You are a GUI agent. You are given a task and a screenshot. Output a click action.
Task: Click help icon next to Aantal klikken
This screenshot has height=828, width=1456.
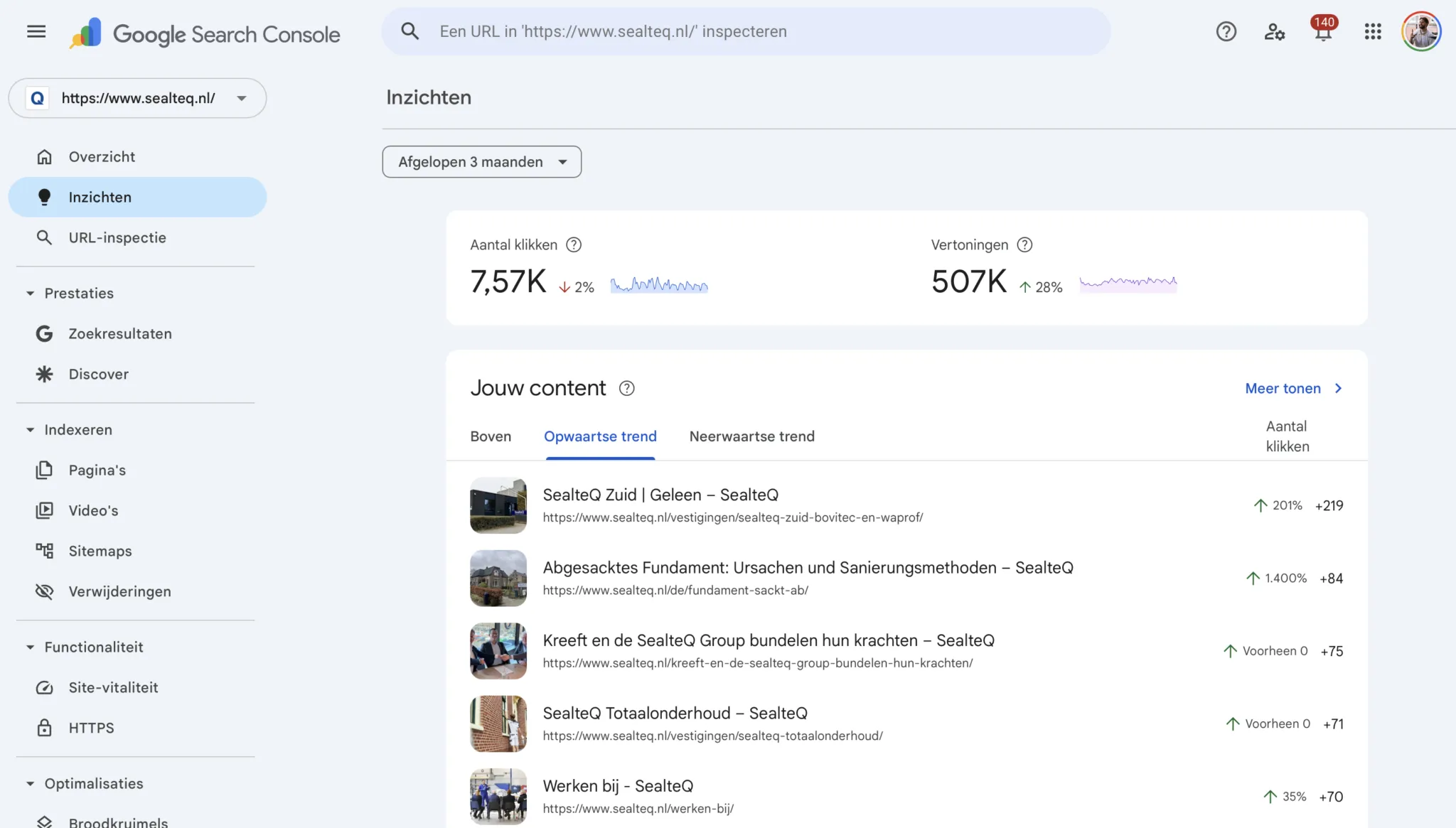573,244
